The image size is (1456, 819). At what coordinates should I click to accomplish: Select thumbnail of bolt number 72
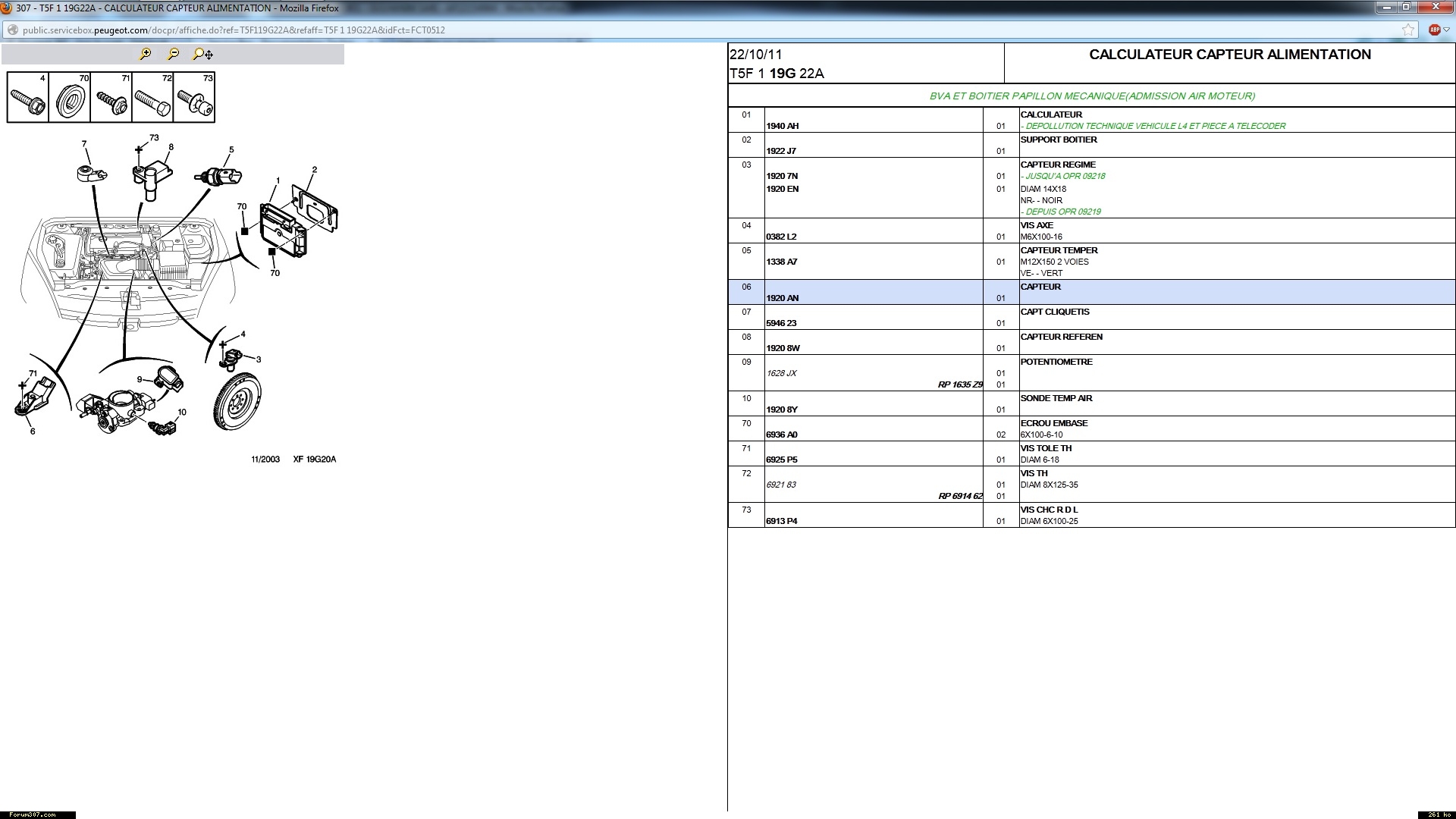[152, 97]
